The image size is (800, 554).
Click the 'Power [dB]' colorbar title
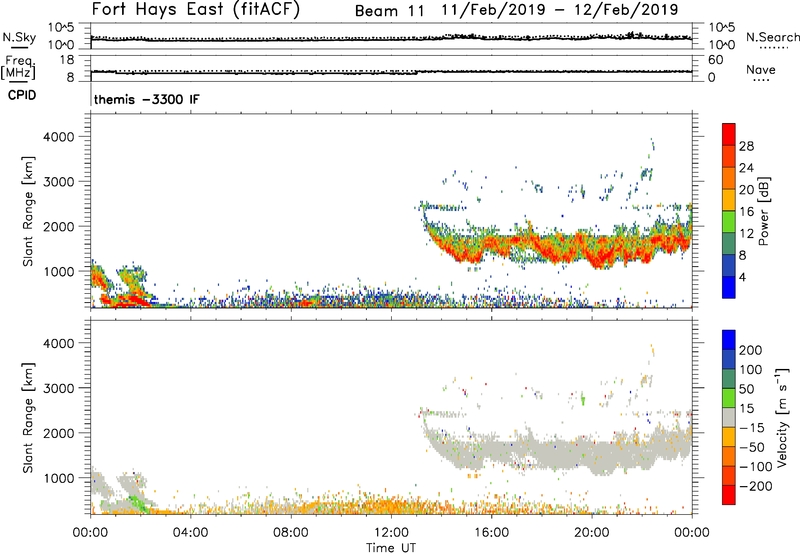click(764, 211)
